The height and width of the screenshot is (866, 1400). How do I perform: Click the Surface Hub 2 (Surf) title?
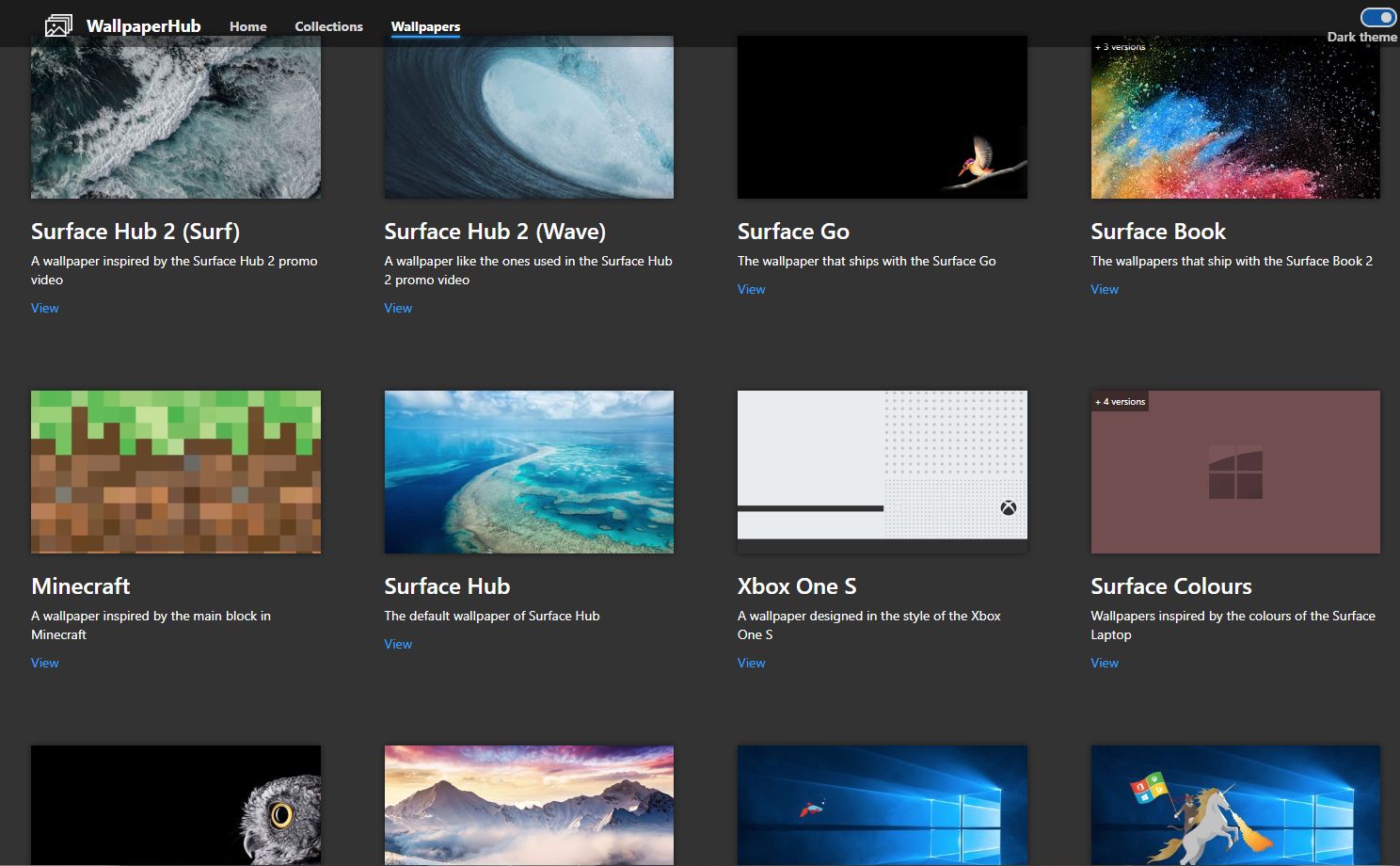135,232
